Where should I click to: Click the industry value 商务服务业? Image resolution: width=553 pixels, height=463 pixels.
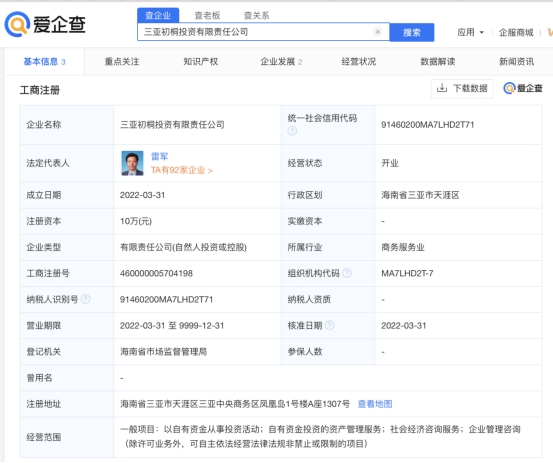click(403, 247)
